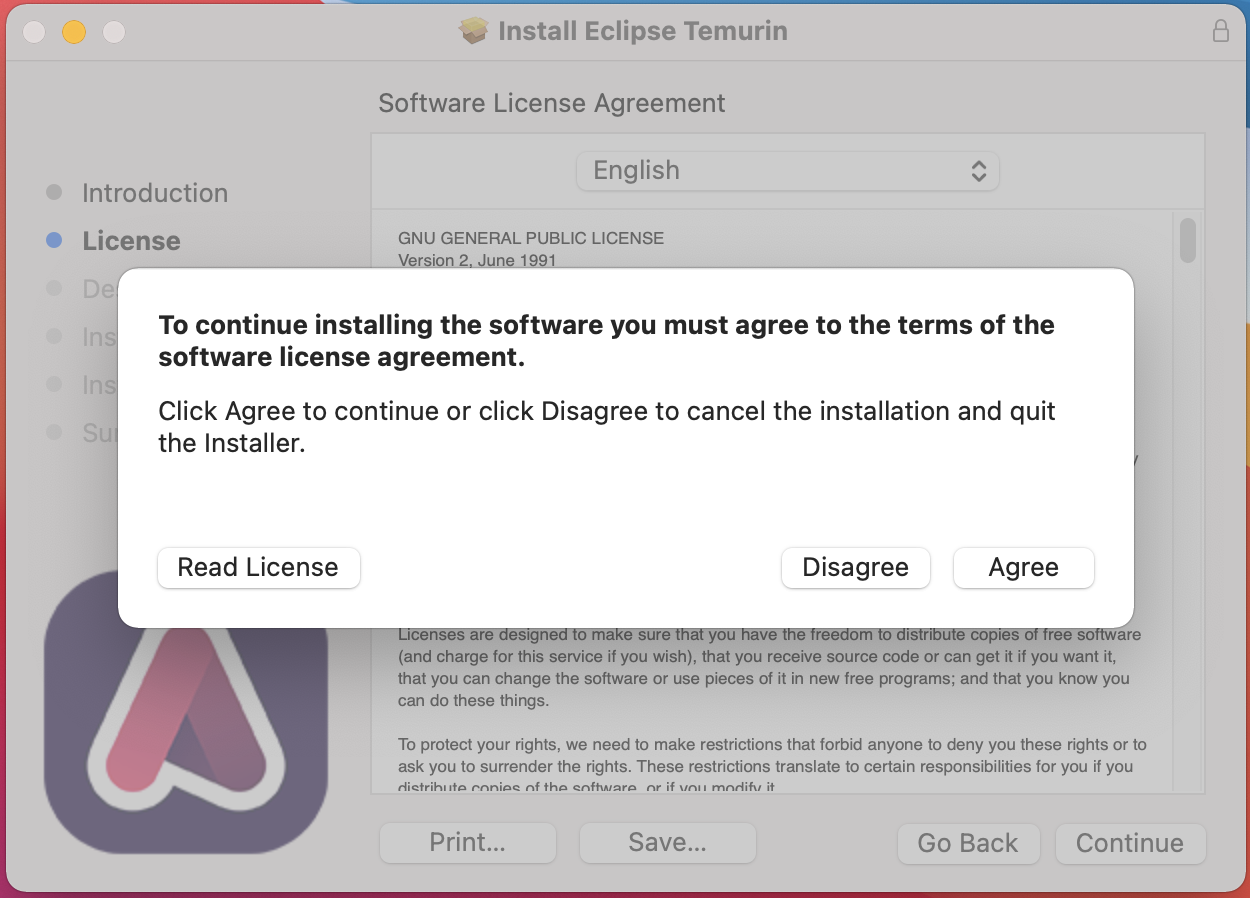Open Read License in dialog
This screenshot has height=898, width=1250.
258,567
